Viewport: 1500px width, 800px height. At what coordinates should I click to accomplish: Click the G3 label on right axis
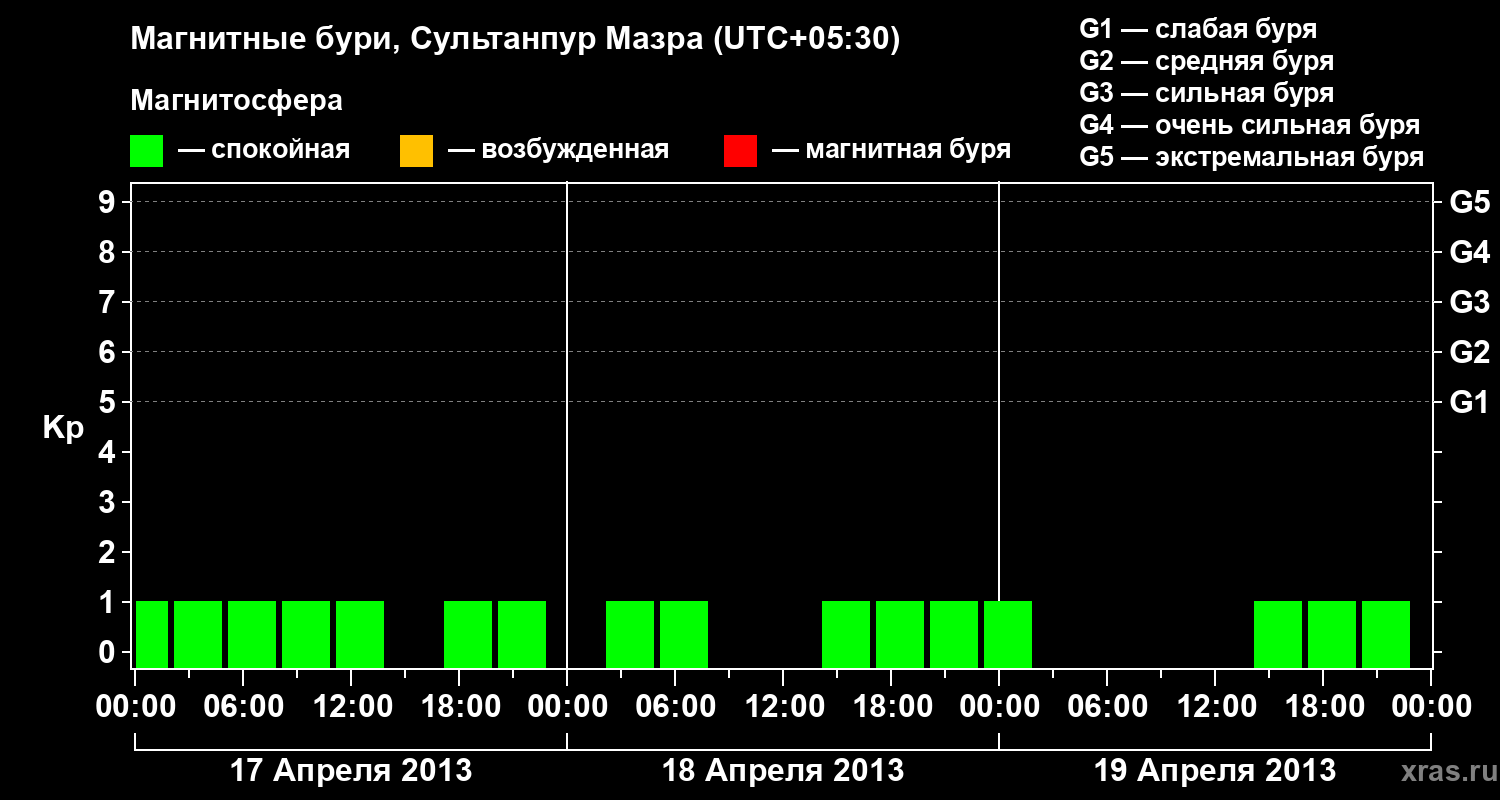[1469, 302]
